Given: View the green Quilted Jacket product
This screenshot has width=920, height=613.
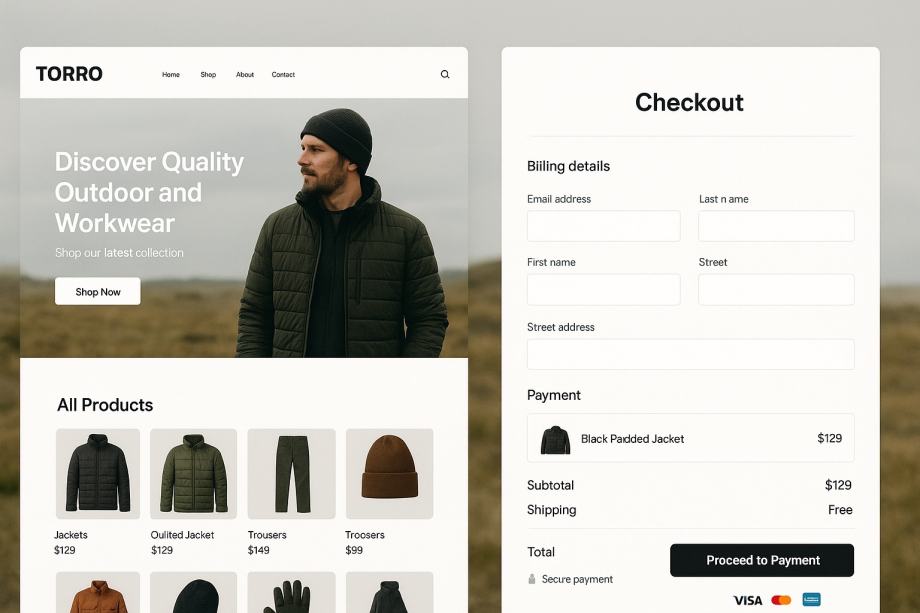Looking at the screenshot, I should (194, 473).
